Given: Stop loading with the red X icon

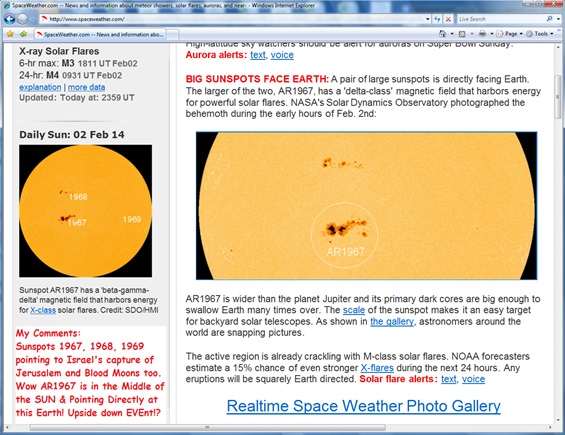Looking at the screenshot, I should (448, 19).
